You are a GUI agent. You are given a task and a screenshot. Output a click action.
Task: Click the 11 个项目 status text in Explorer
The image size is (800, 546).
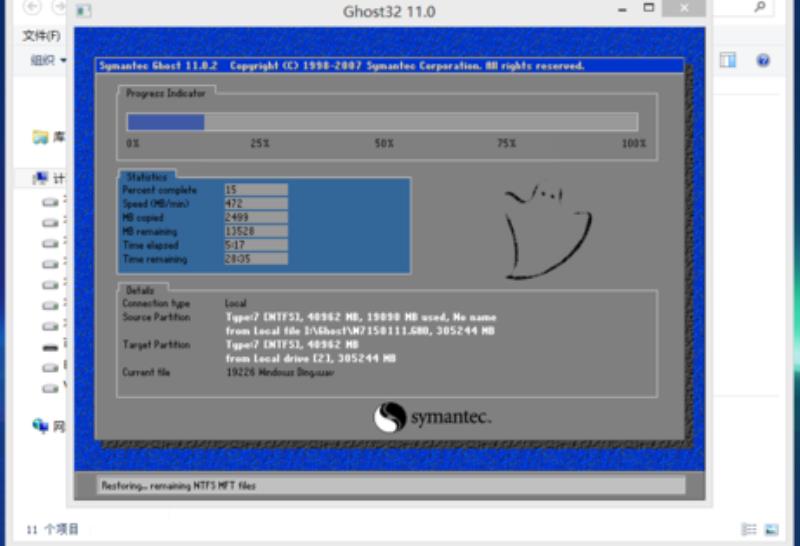pos(53,529)
